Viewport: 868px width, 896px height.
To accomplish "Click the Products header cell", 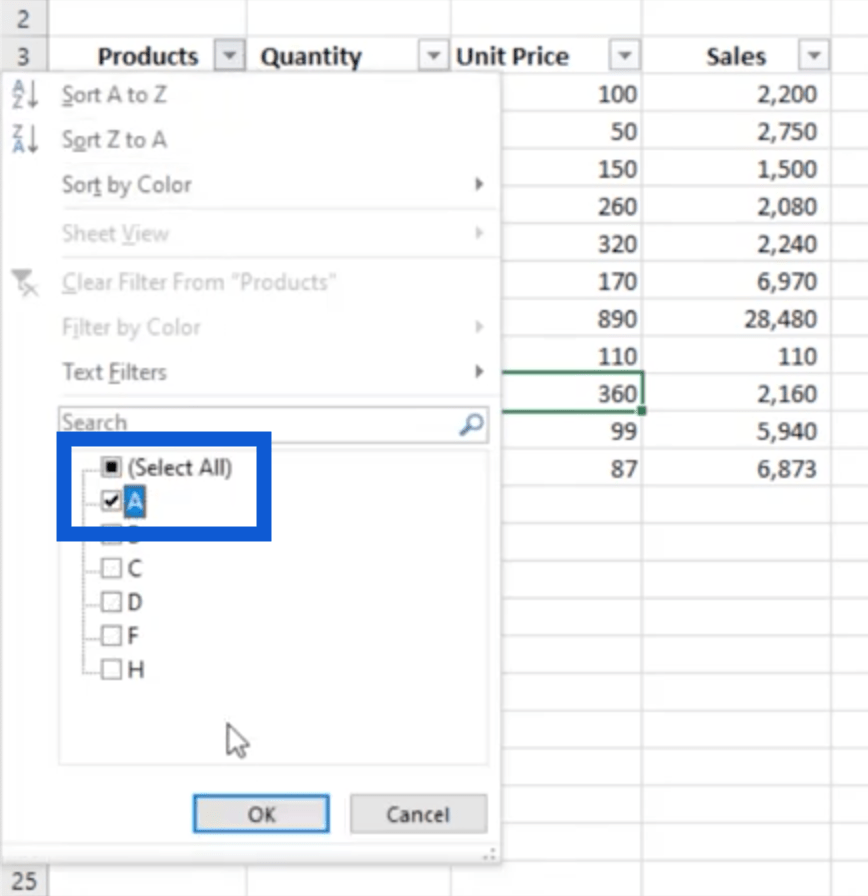I will pyautogui.click(x=147, y=56).
